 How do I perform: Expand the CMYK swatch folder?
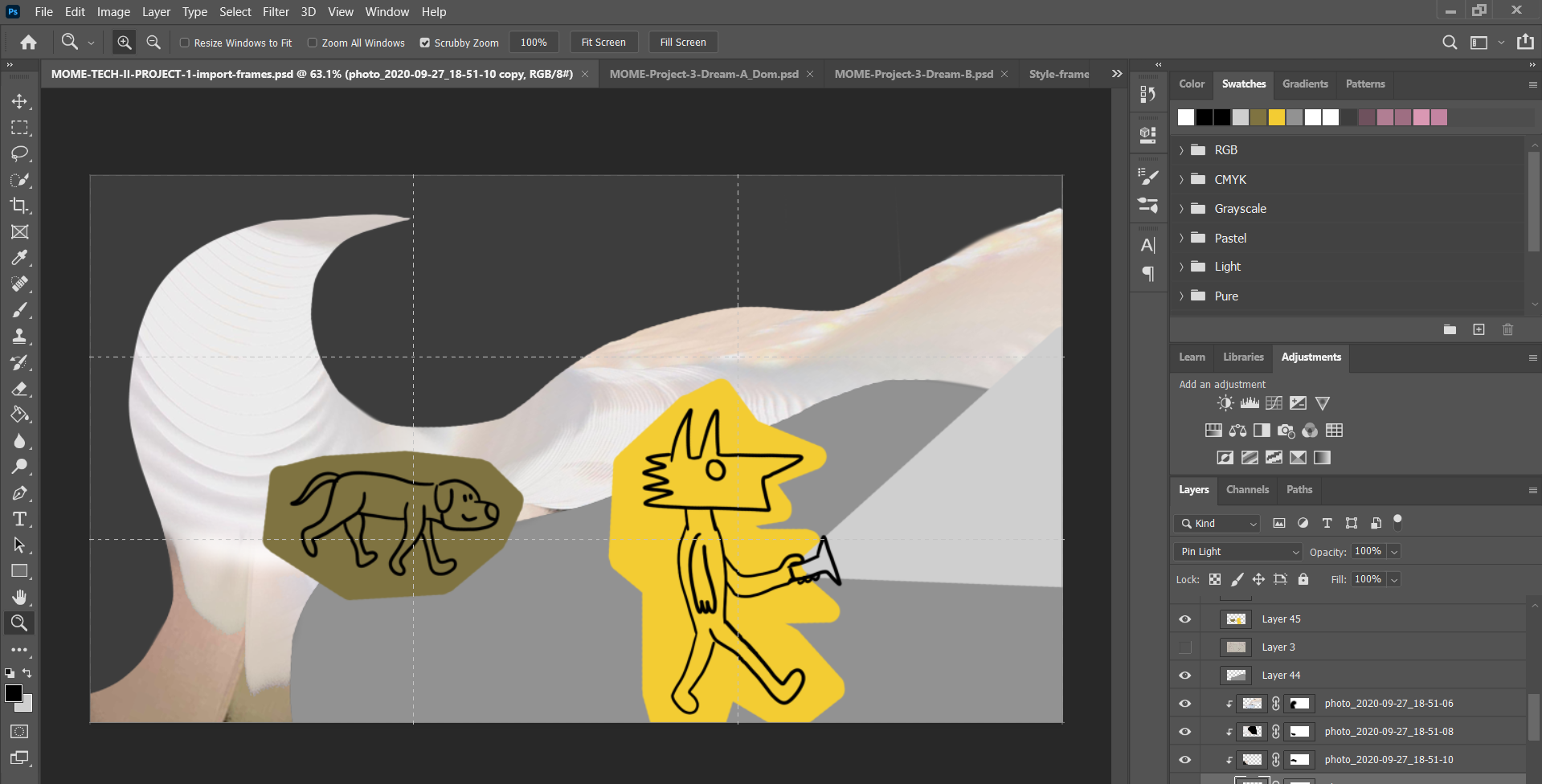tap(1181, 180)
